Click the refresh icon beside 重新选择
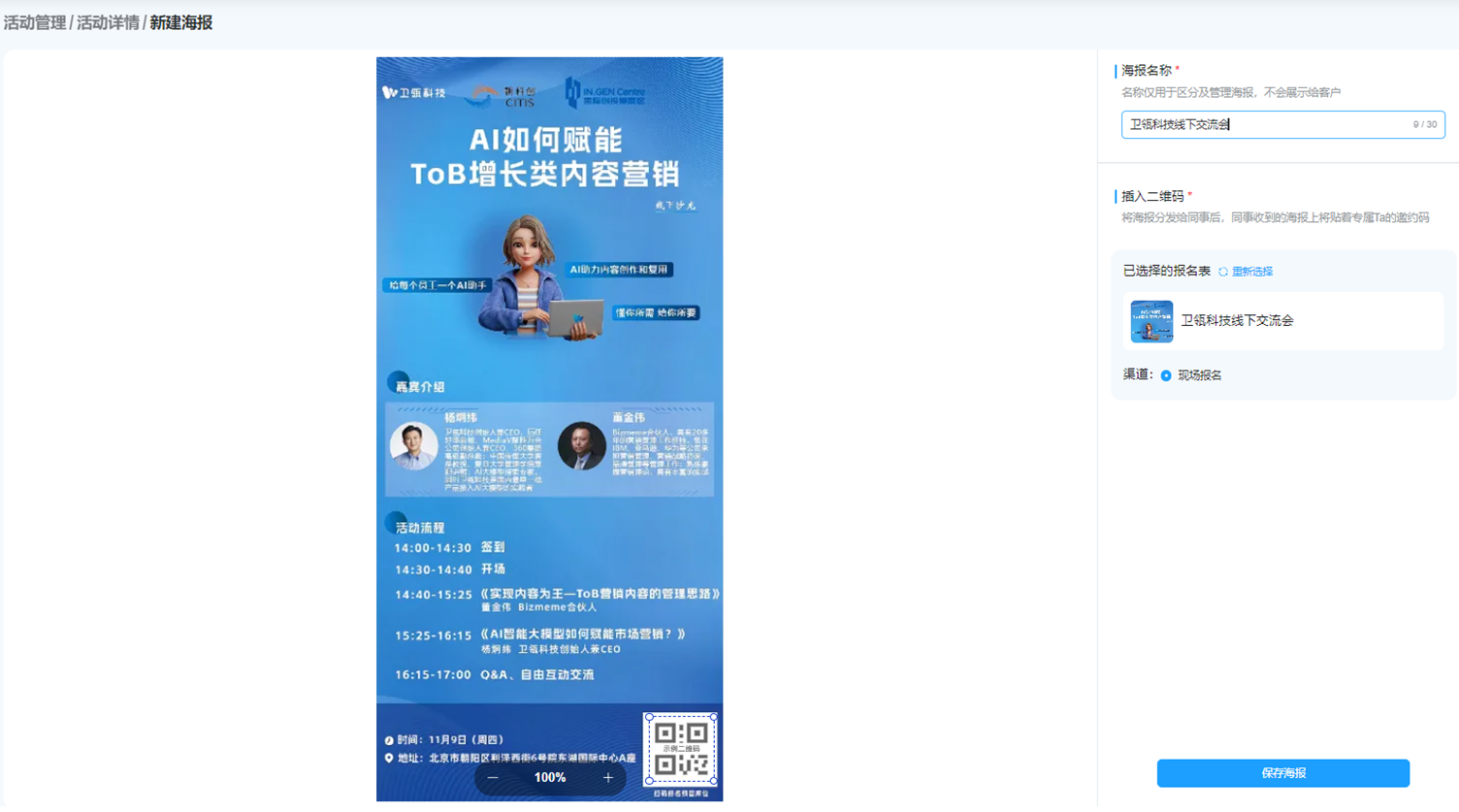 click(1223, 272)
